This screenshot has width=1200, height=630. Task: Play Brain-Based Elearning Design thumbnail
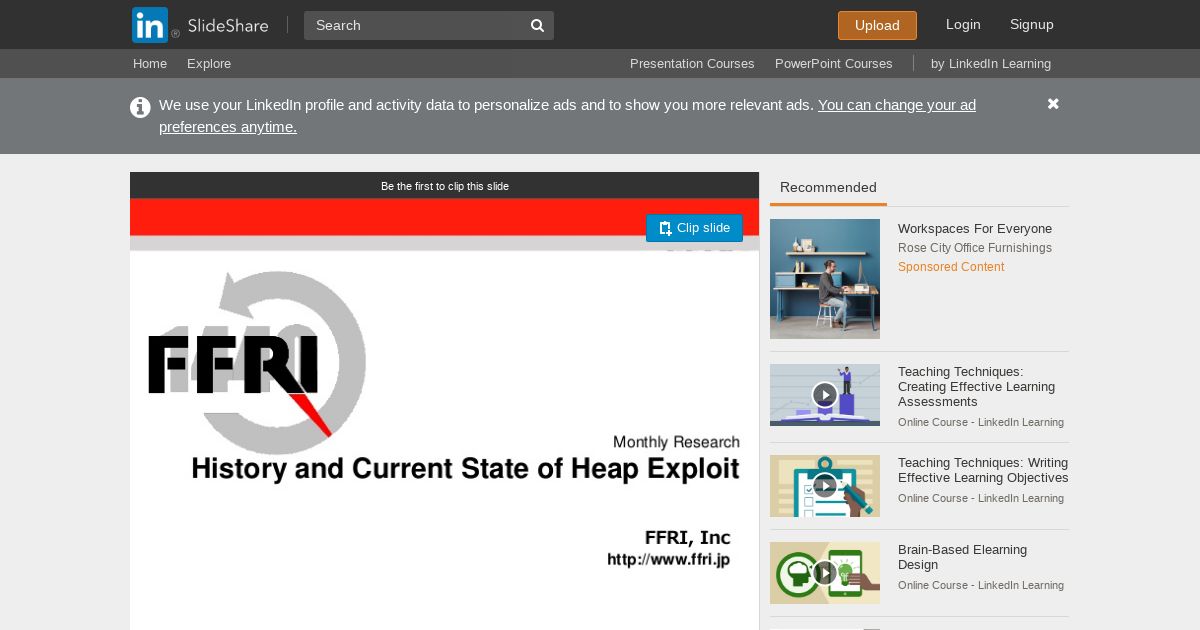pyautogui.click(x=825, y=573)
